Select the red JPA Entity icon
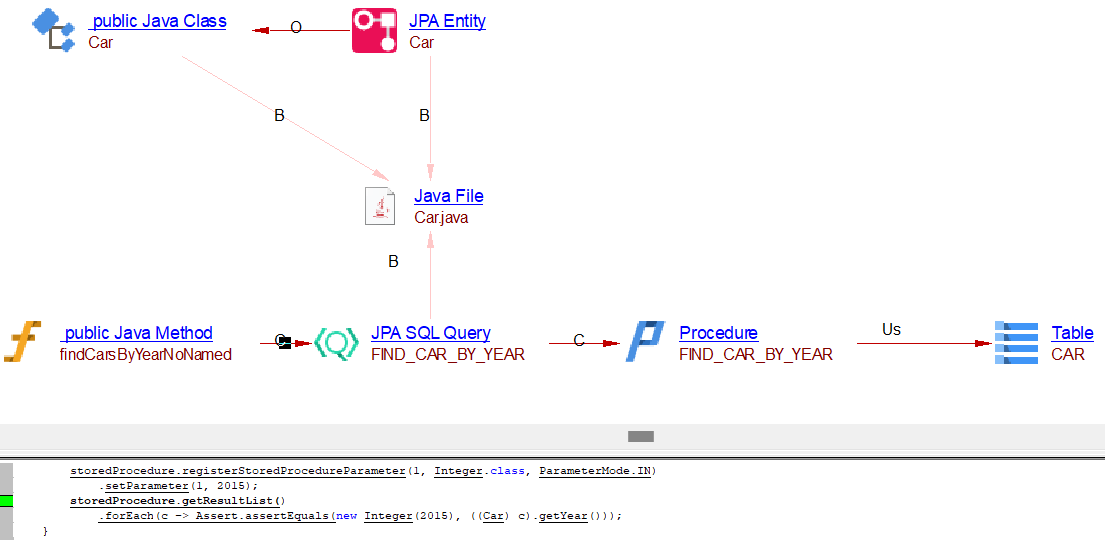The image size is (1105, 540). [375, 30]
